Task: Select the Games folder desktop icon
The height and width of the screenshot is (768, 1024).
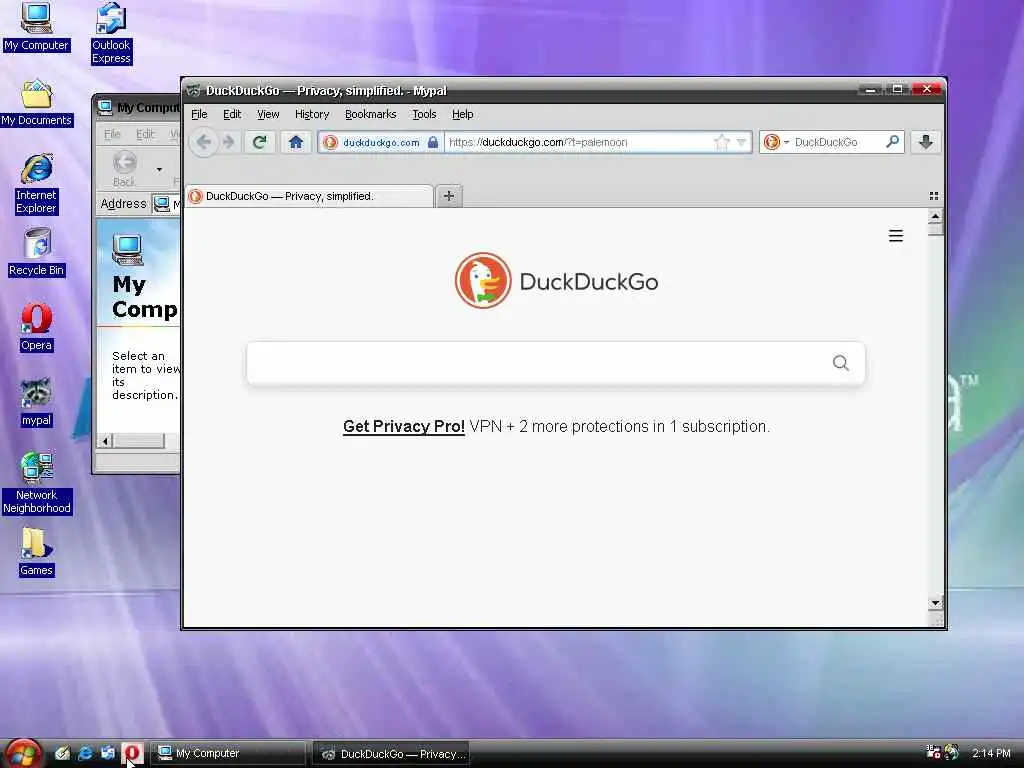Action: [36, 552]
